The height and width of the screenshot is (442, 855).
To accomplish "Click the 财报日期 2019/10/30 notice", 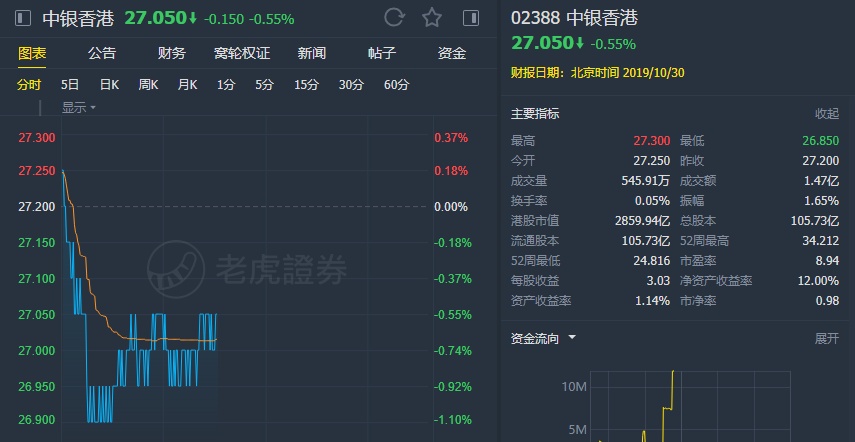I will coord(598,73).
